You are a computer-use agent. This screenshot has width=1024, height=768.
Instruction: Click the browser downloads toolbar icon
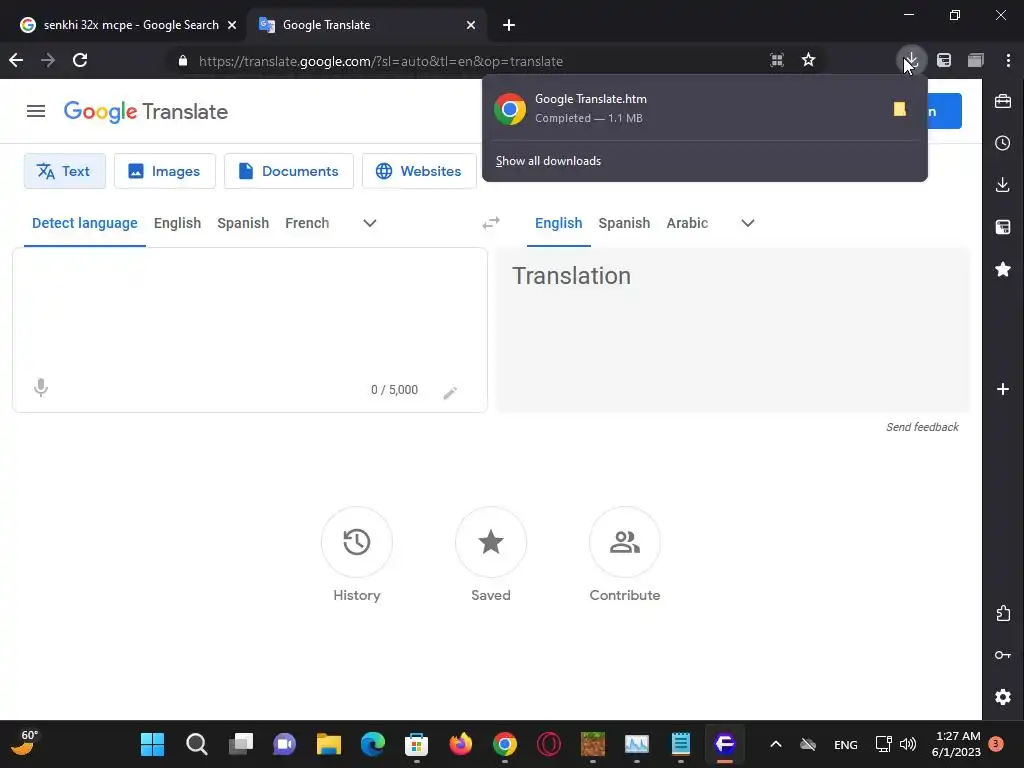click(x=910, y=60)
